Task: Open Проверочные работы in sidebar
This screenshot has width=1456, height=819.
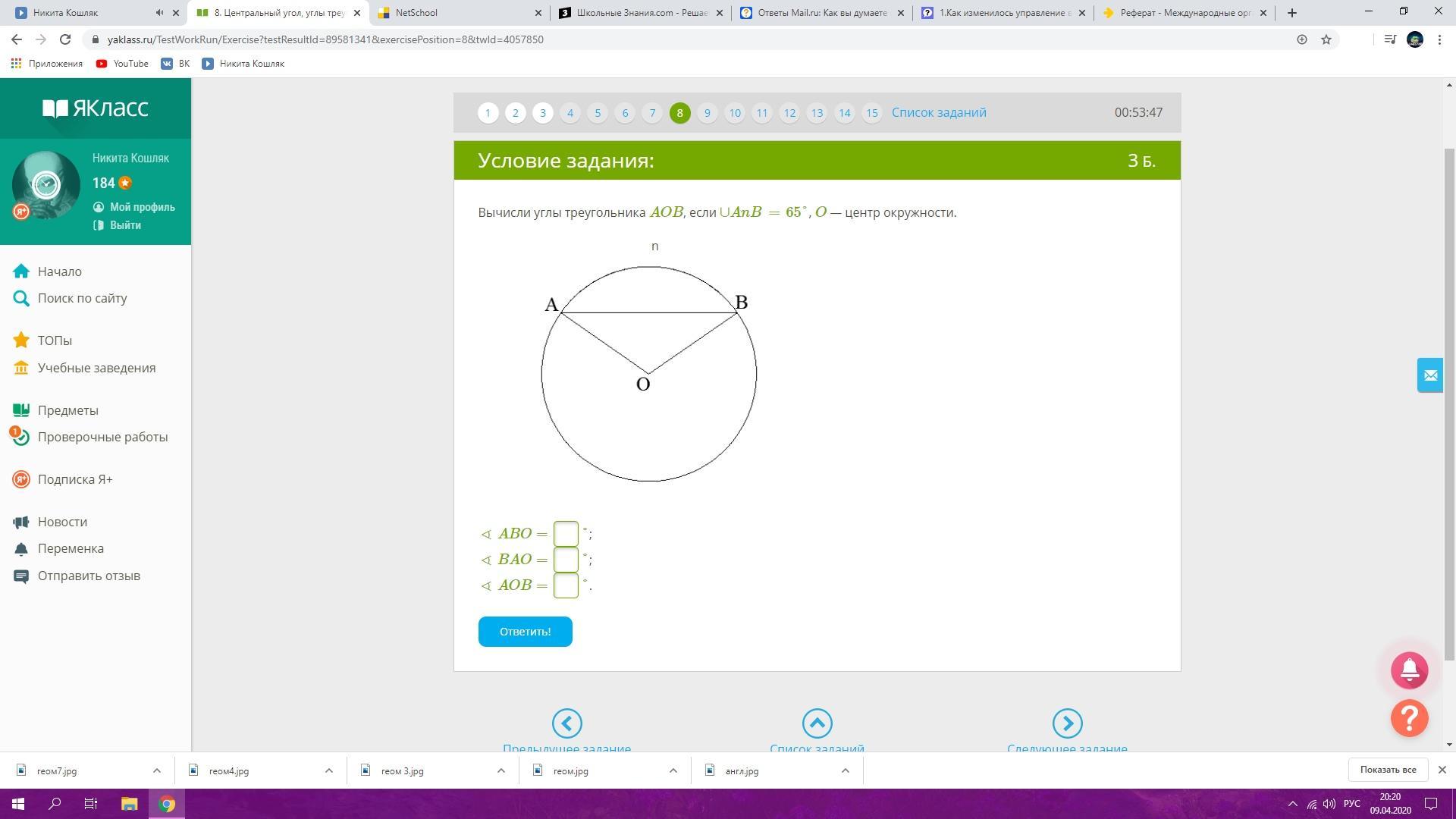Action: 102,437
